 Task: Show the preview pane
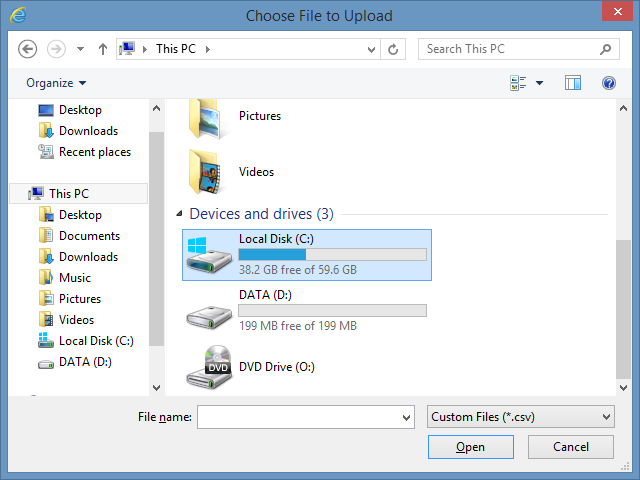coord(573,83)
